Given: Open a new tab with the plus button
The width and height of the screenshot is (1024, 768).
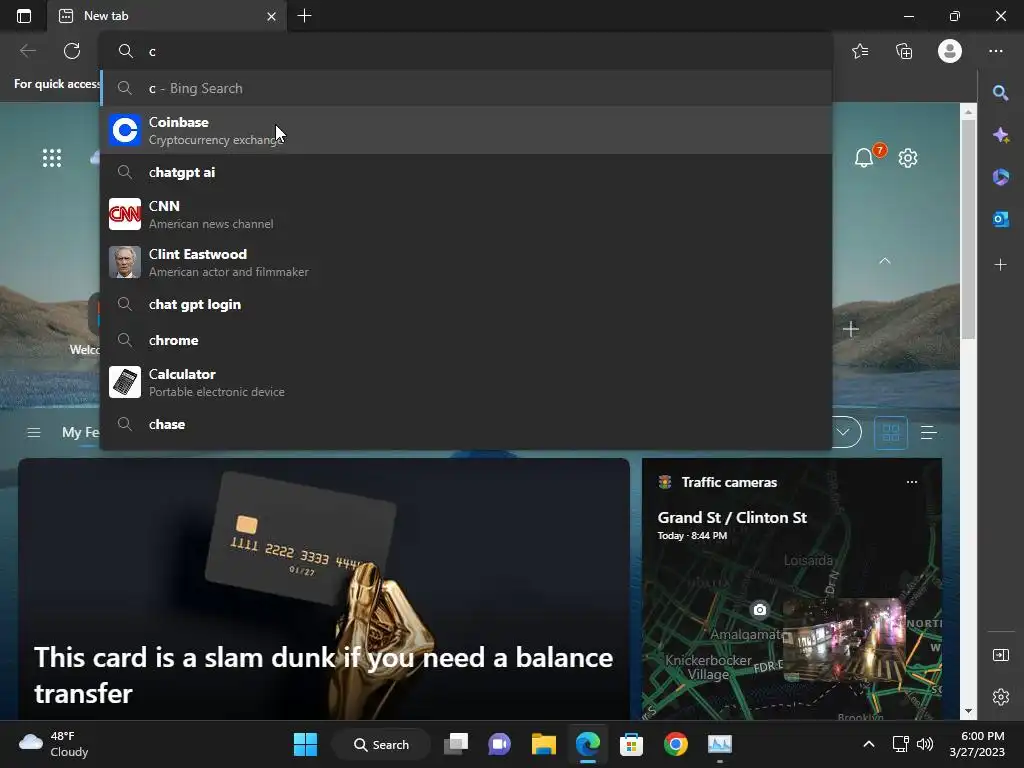Looking at the screenshot, I should 304,16.
